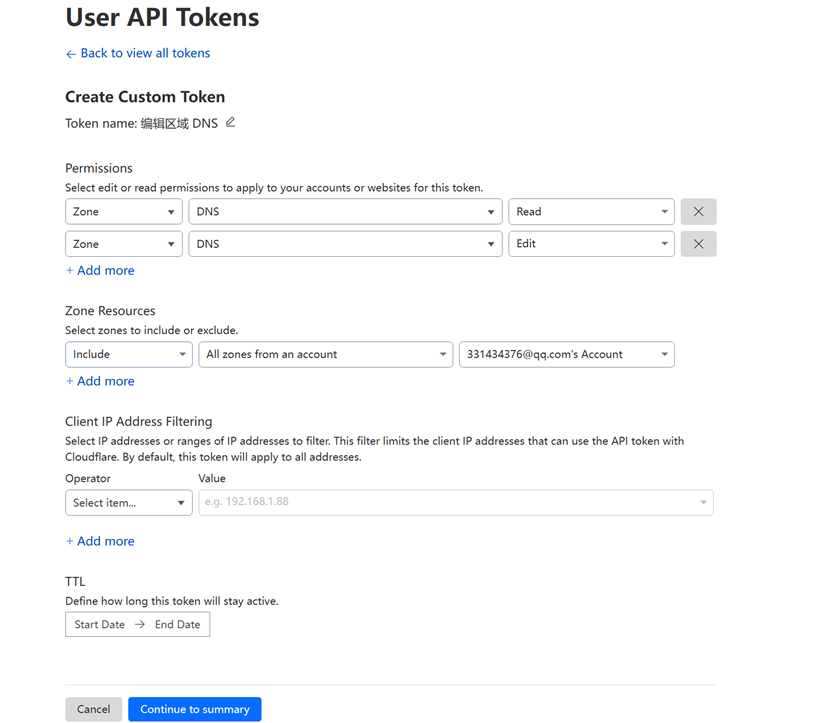The height and width of the screenshot is (723, 831).
Task: Remove the DNS Edit permission row
Action: 699,244
